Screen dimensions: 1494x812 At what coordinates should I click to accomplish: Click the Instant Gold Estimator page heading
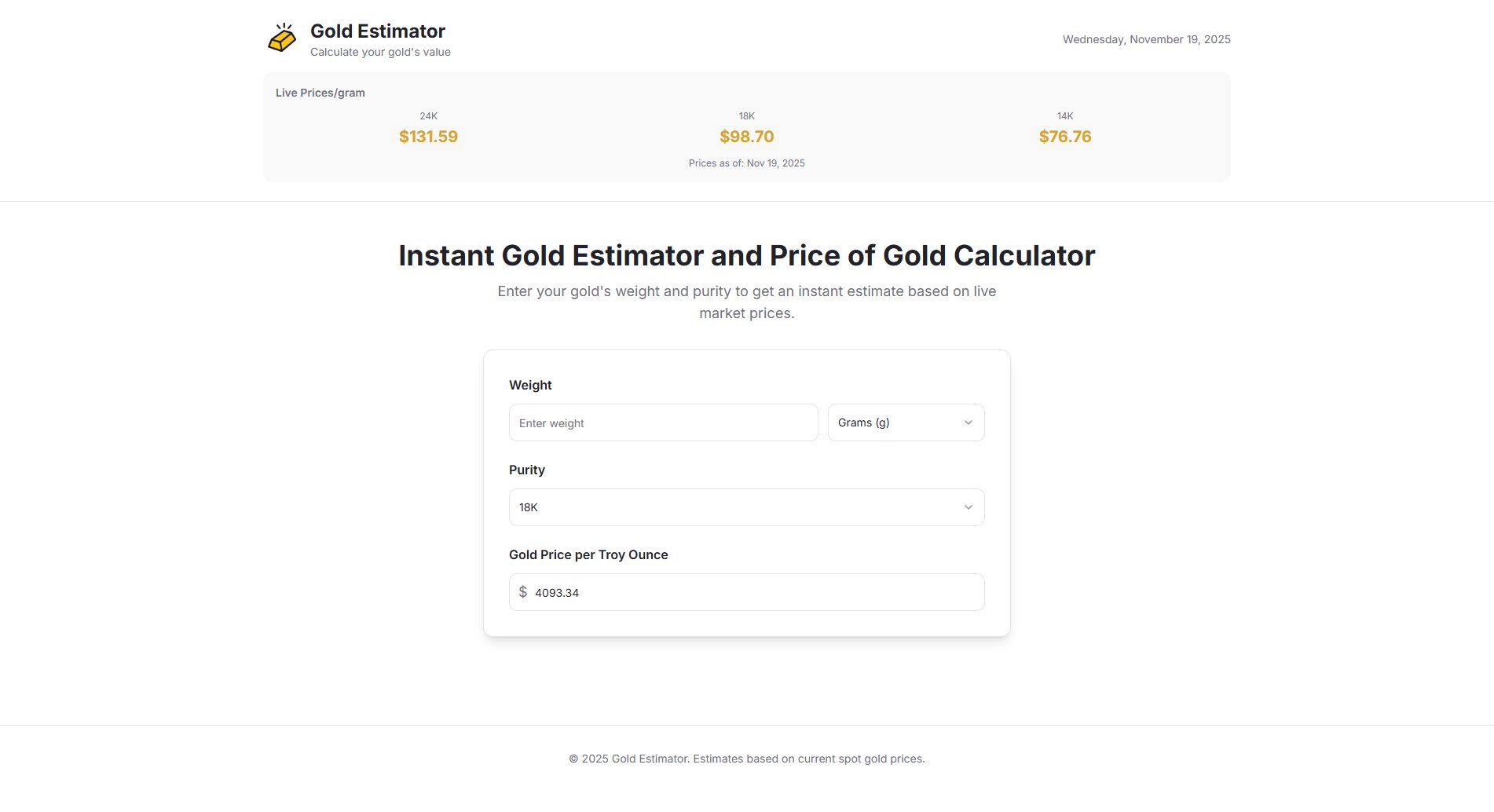(747, 255)
